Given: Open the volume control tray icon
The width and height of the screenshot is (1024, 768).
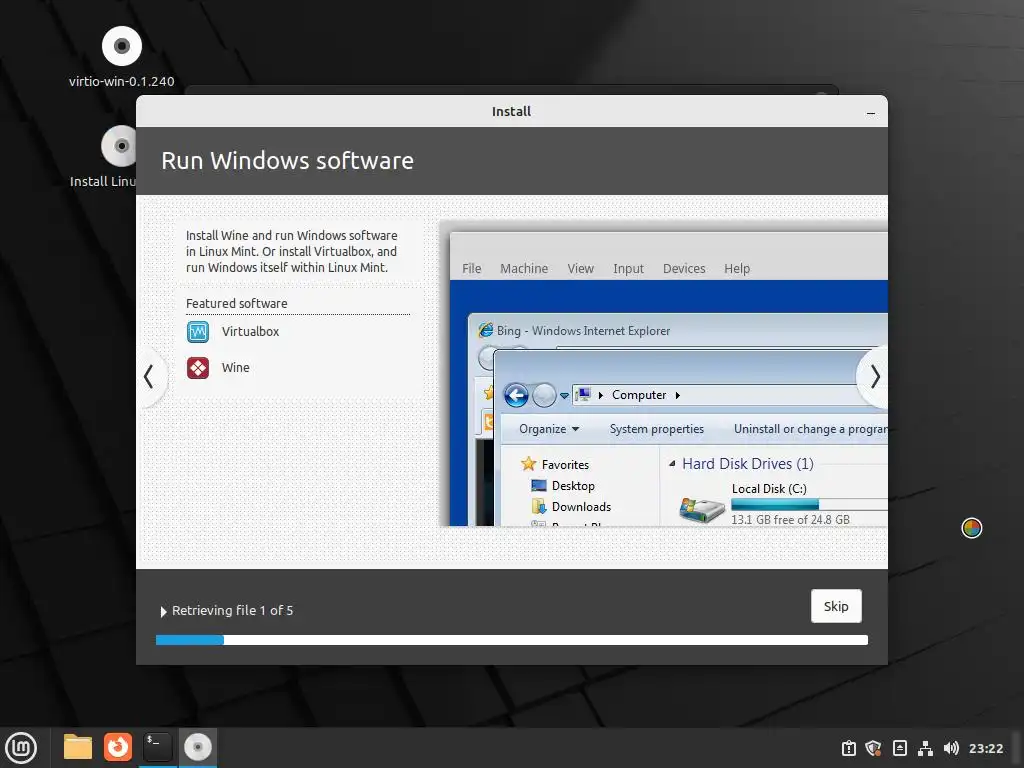Looking at the screenshot, I should 951,748.
